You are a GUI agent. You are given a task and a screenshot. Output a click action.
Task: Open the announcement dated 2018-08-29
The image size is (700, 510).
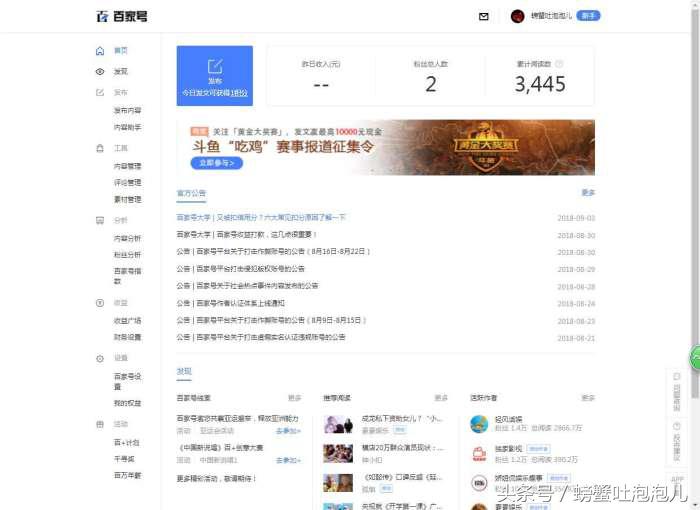click(x=241, y=269)
